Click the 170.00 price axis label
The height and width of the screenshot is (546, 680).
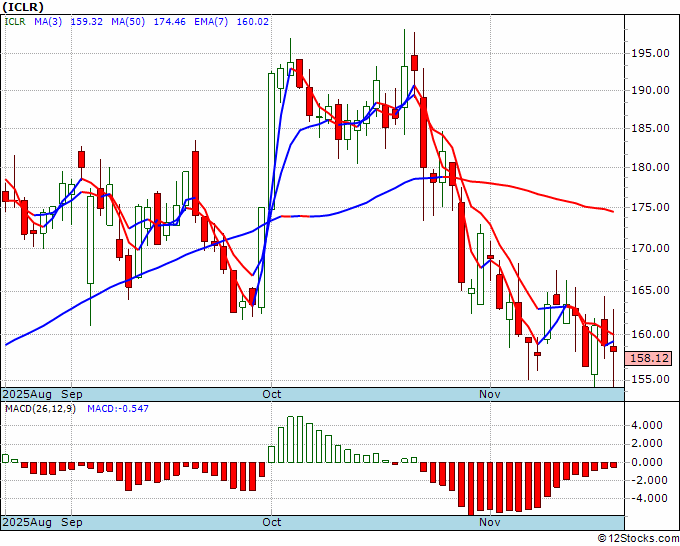pyautogui.click(x=649, y=248)
